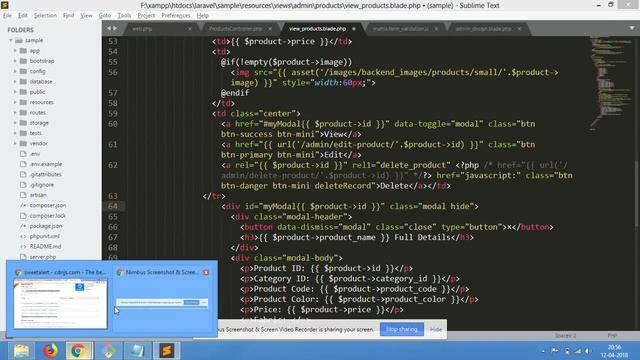
Task: Hide the screen sharing notification
Action: coord(436,329)
